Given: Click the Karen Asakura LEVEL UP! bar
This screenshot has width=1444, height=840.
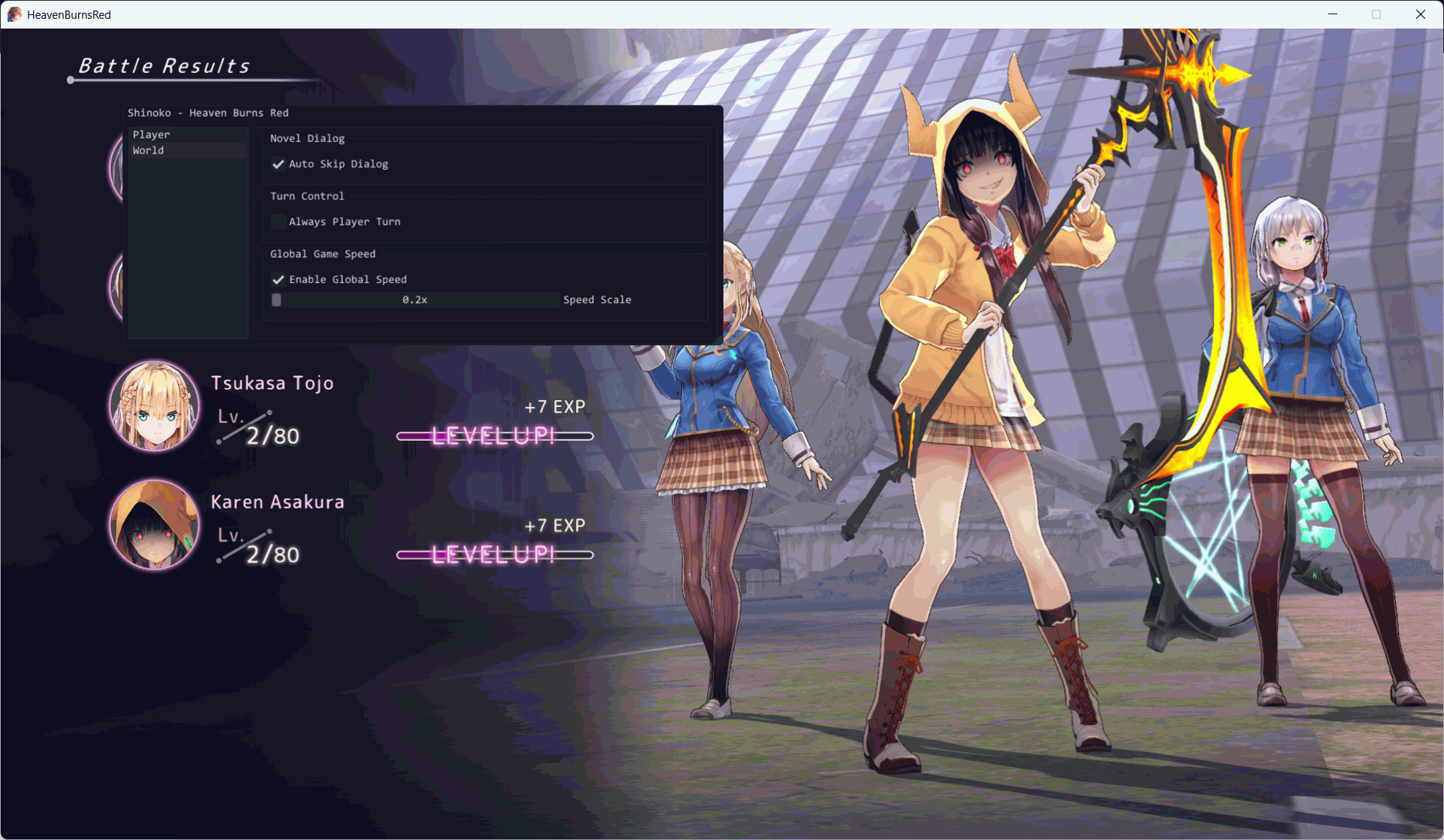Looking at the screenshot, I should pos(494,555).
